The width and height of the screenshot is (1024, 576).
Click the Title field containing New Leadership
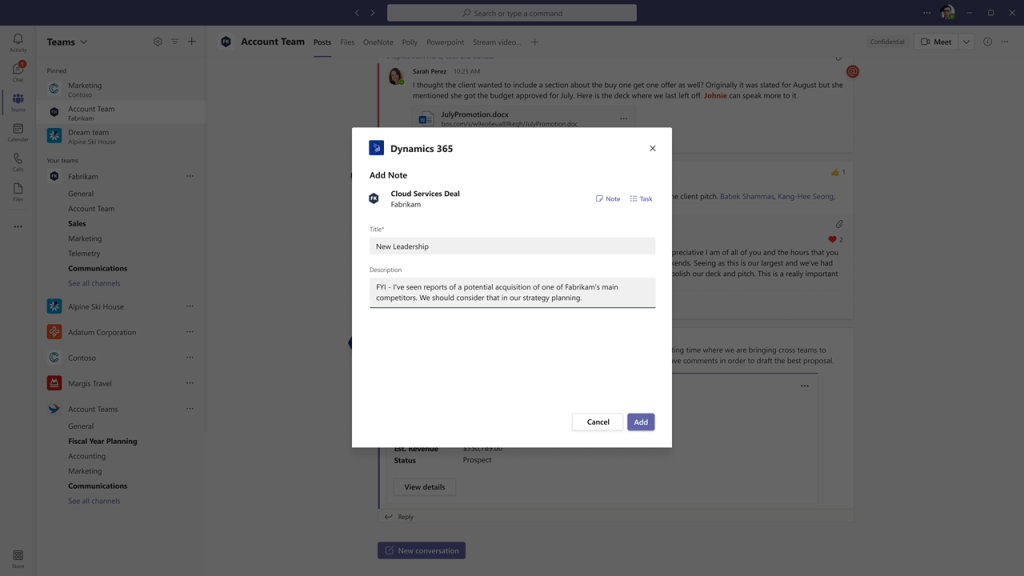512,246
